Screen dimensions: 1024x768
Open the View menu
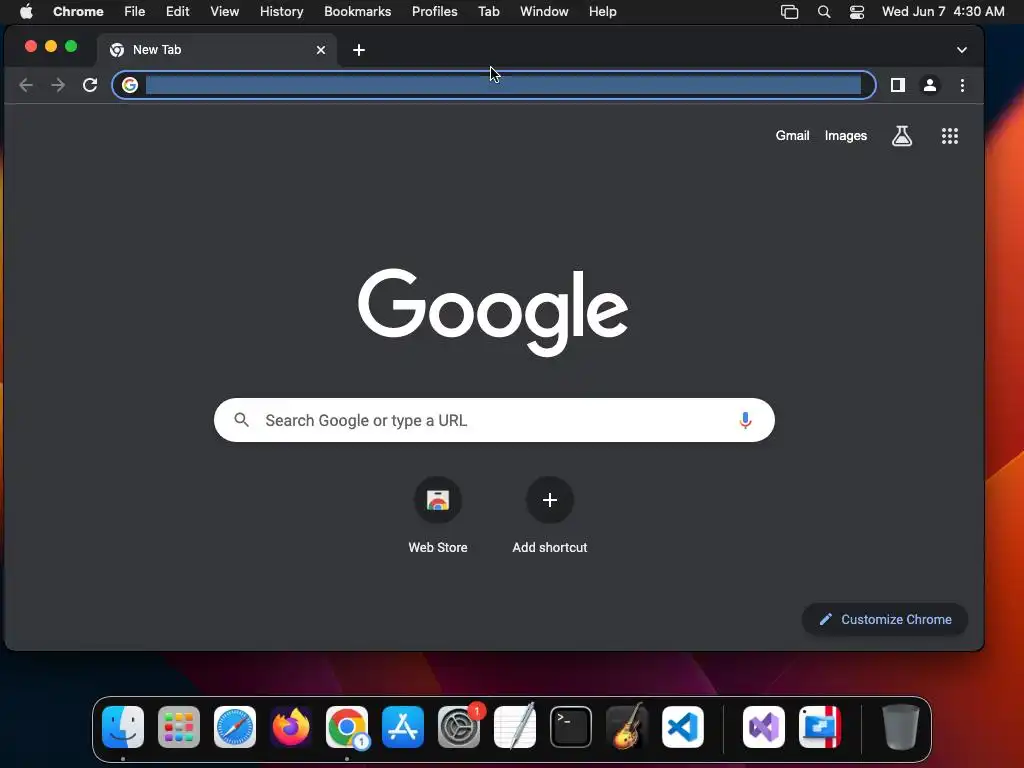click(x=225, y=12)
